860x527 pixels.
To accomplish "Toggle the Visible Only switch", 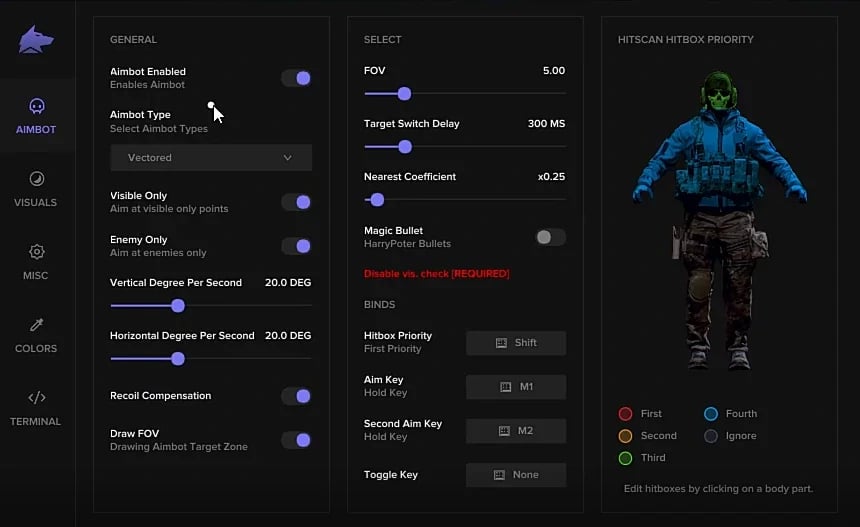I will [297, 202].
